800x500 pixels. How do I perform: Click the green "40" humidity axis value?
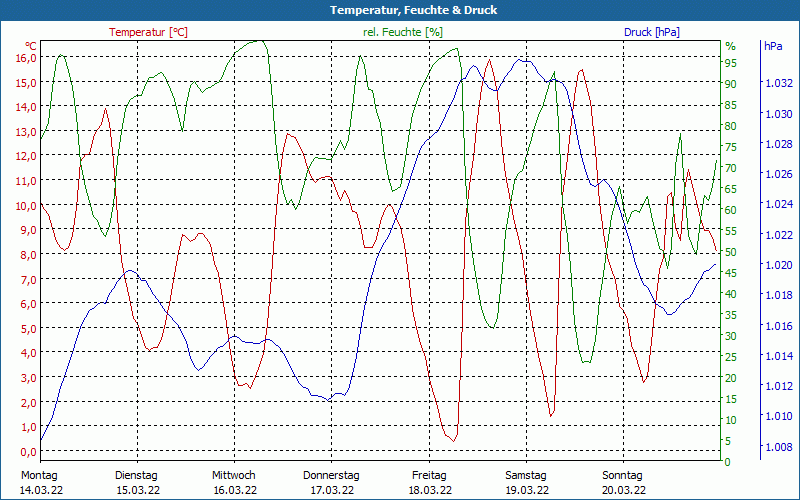[x=731, y=294]
